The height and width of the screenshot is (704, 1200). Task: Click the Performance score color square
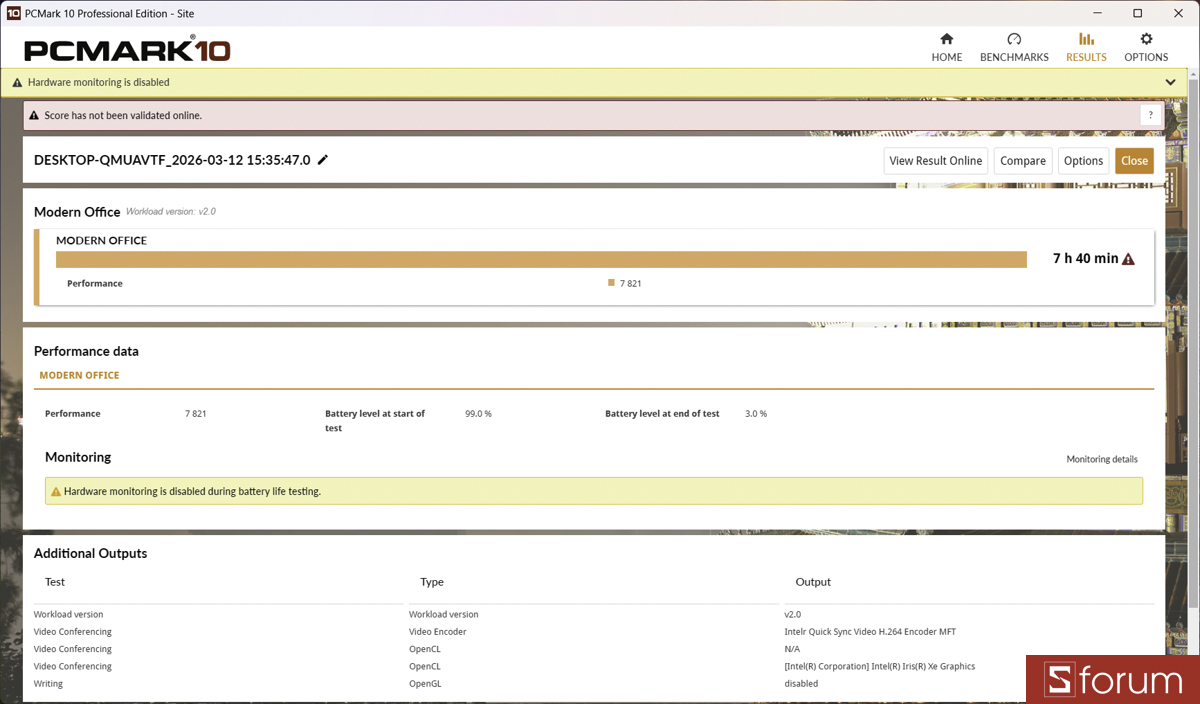pyautogui.click(x=611, y=283)
